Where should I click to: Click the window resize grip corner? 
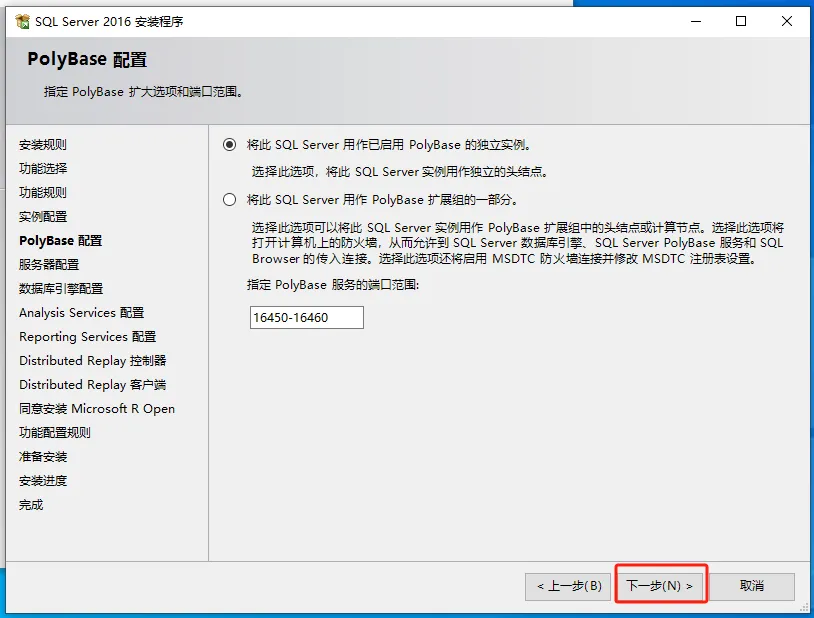[804, 608]
